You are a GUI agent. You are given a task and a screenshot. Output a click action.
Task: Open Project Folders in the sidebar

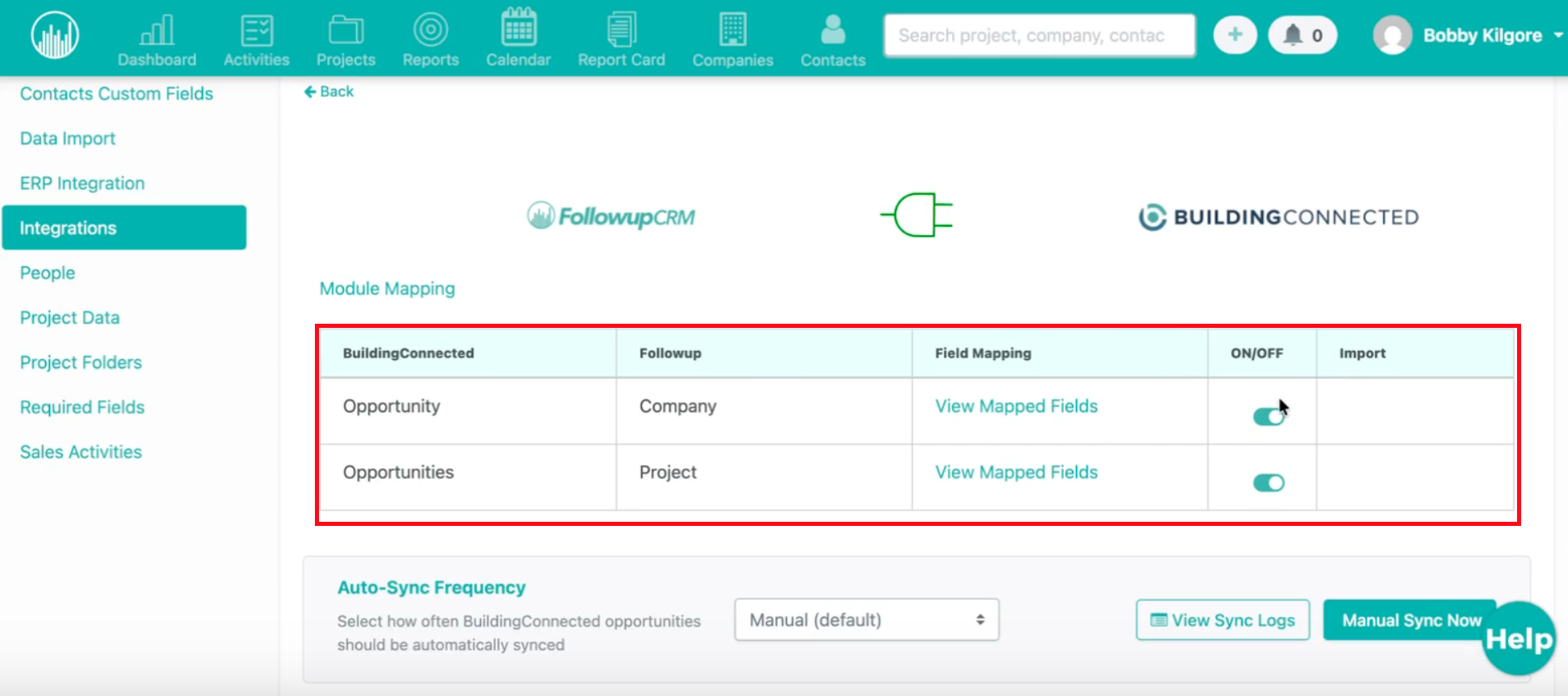tap(81, 362)
